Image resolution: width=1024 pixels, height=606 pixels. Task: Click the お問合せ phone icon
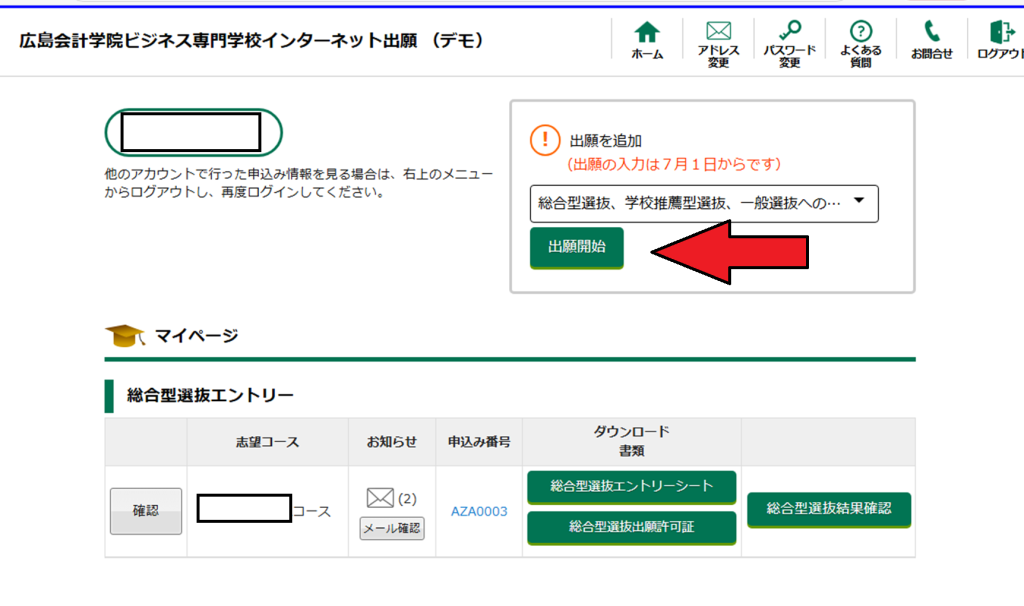tap(931, 32)
